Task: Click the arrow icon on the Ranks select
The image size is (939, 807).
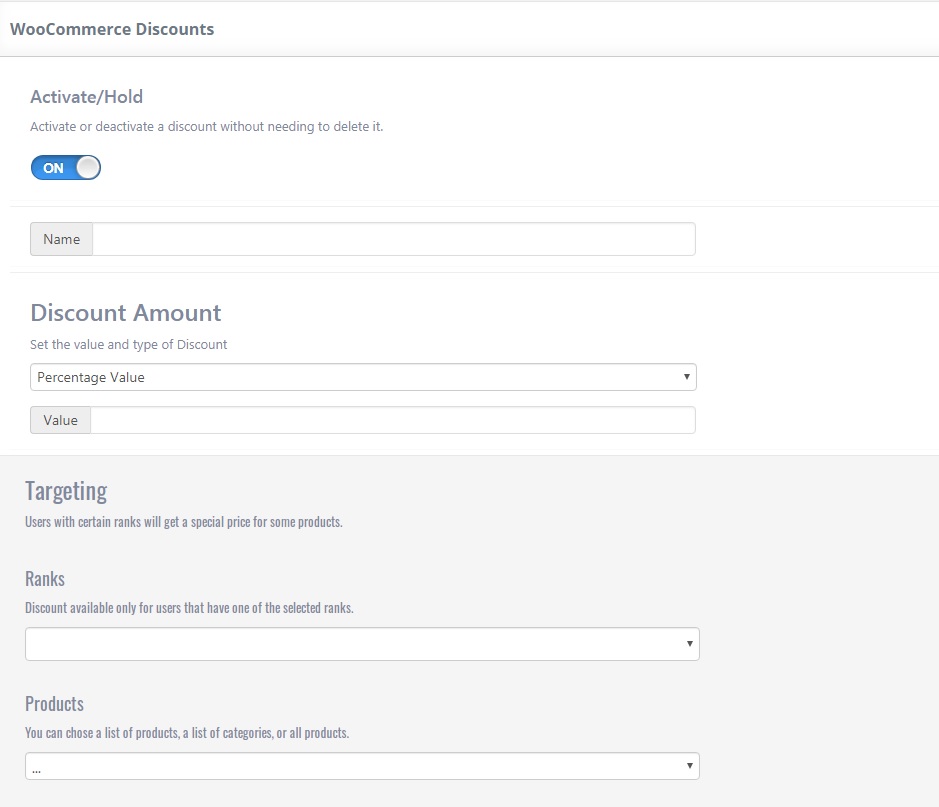Action: pos(689,644)
